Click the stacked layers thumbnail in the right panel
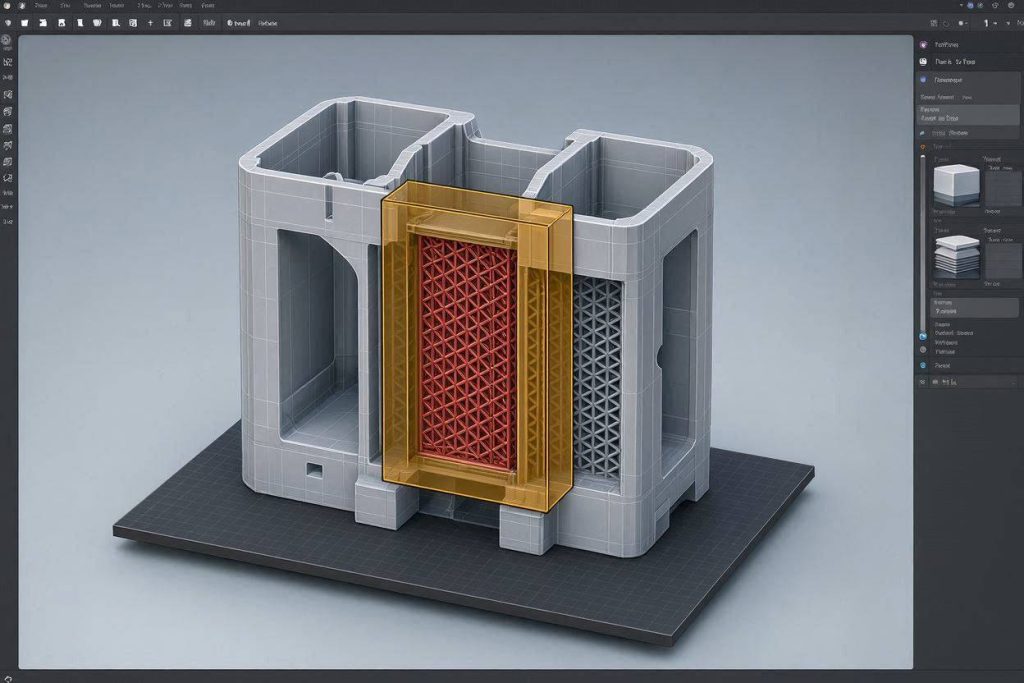This screenshot has width=1024, height=683. coord(957,257)
